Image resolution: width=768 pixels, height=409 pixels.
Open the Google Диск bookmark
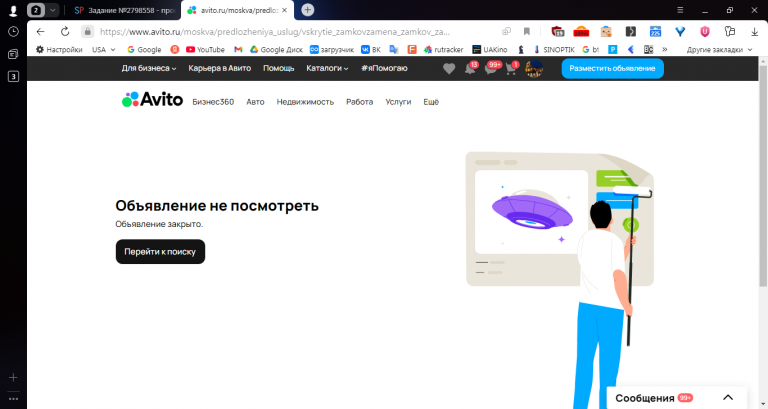(276, 49)
